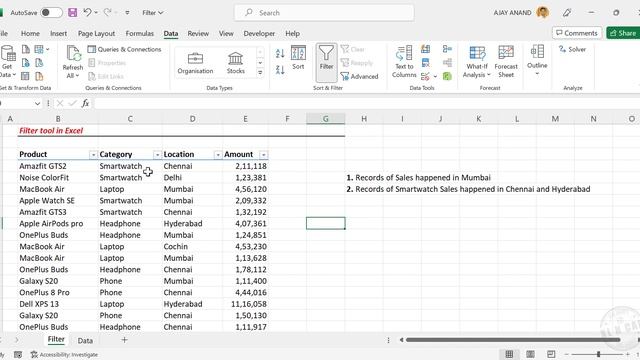Screen dimensions: 640x360
Task: Open the Home ribbon tab
Action: 30,33
